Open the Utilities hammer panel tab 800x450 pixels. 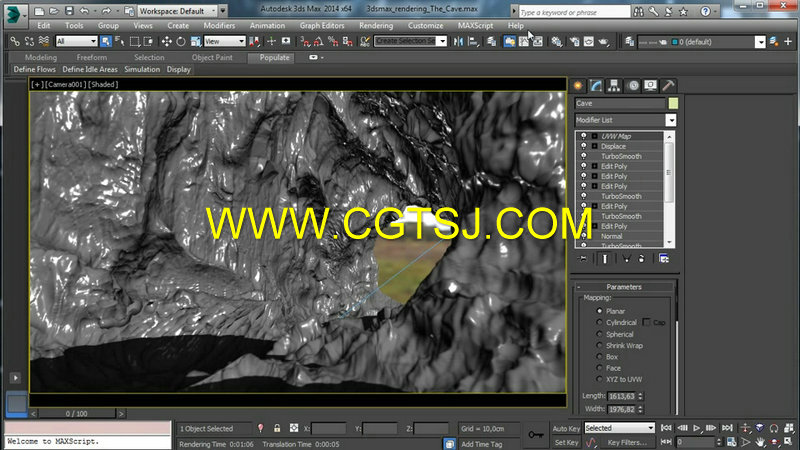668,86
